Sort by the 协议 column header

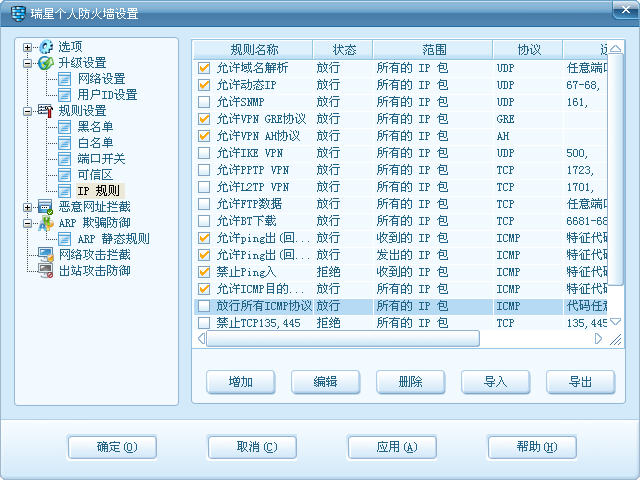click(x=528, y=50)
